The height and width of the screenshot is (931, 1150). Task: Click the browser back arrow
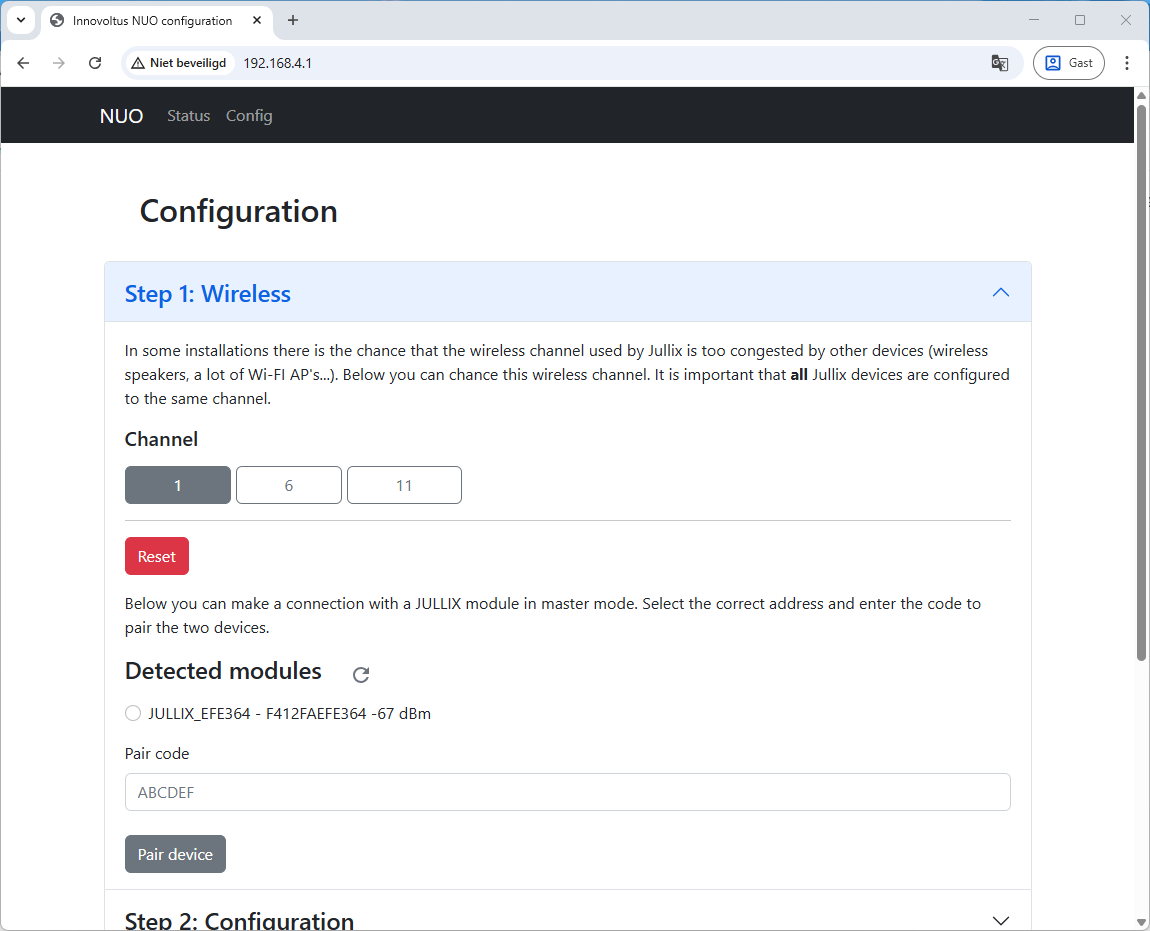coord(24,63)
